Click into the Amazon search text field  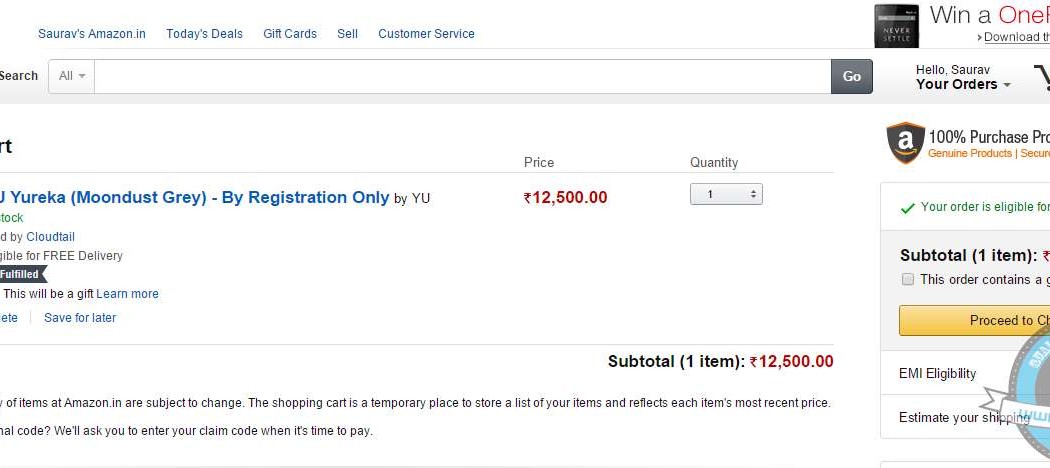[462, 76]
